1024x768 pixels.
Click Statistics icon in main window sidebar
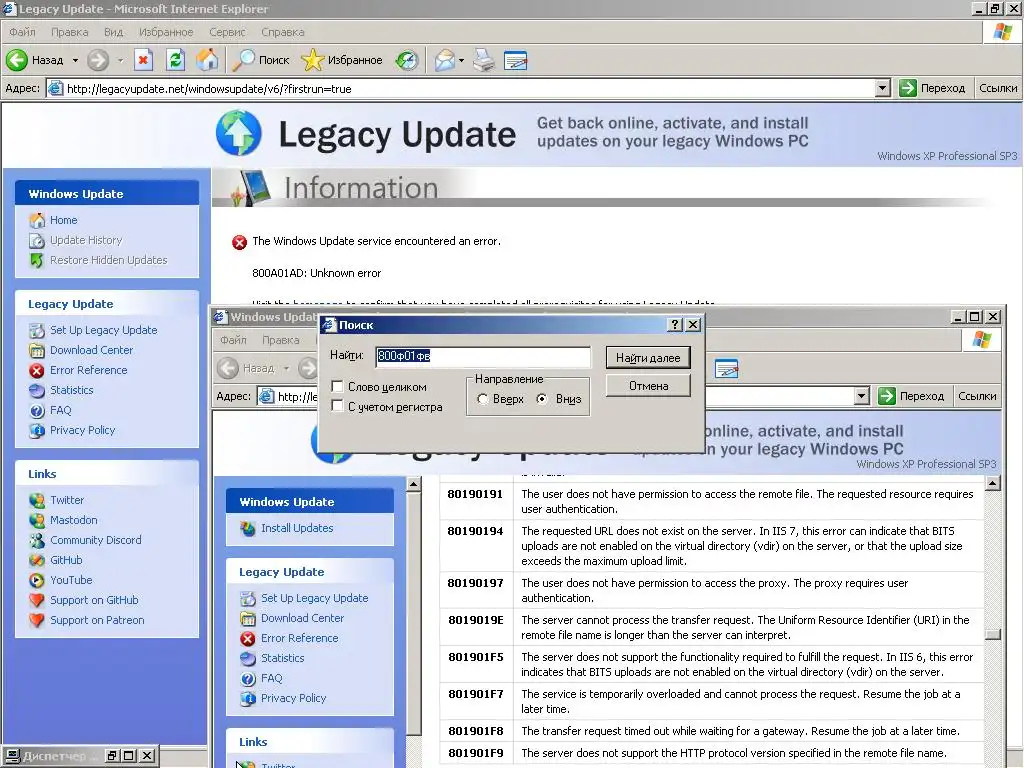click(37, 391)
